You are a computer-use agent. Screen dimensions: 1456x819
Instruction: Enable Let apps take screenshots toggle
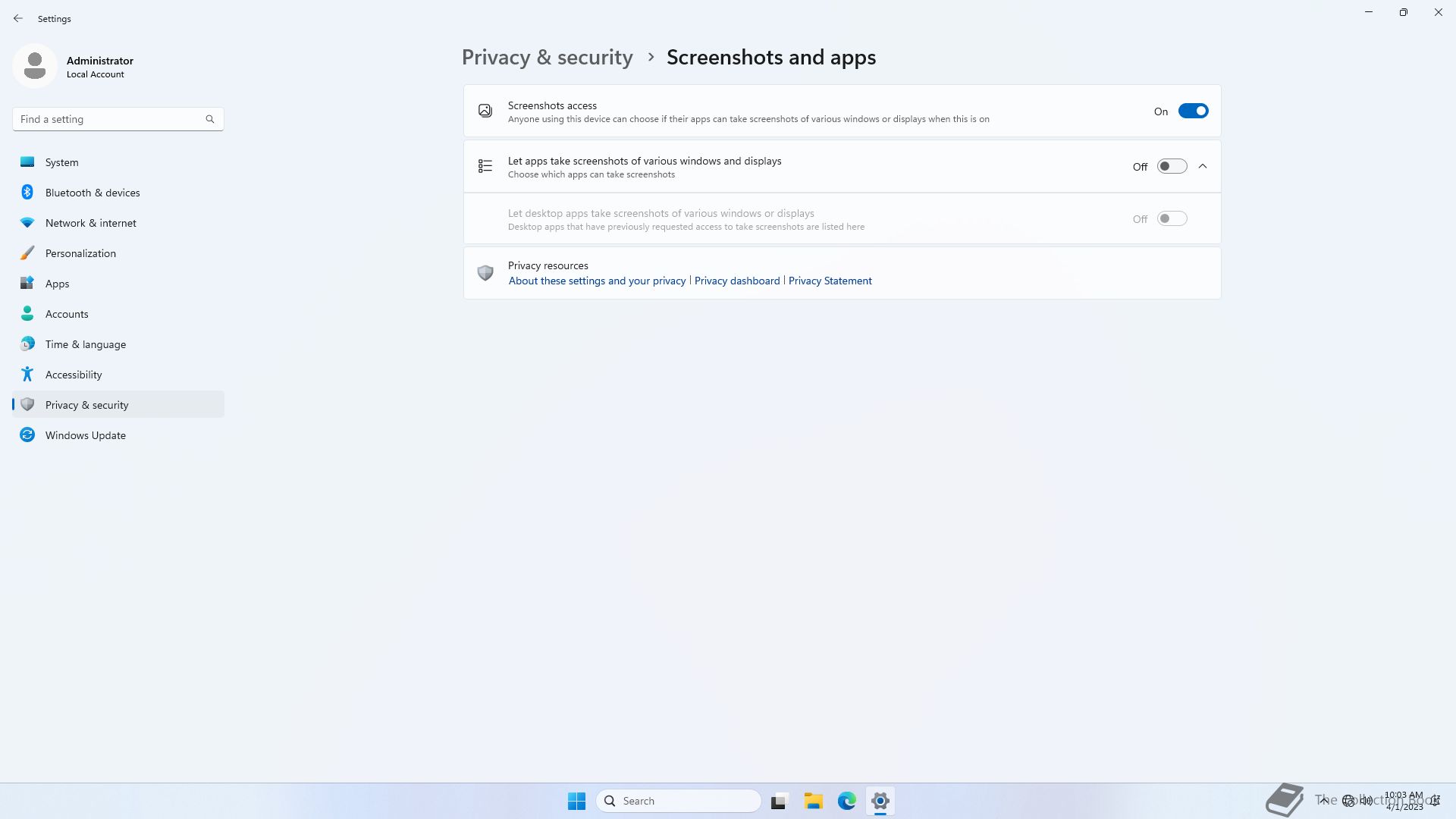(1172, 167)
